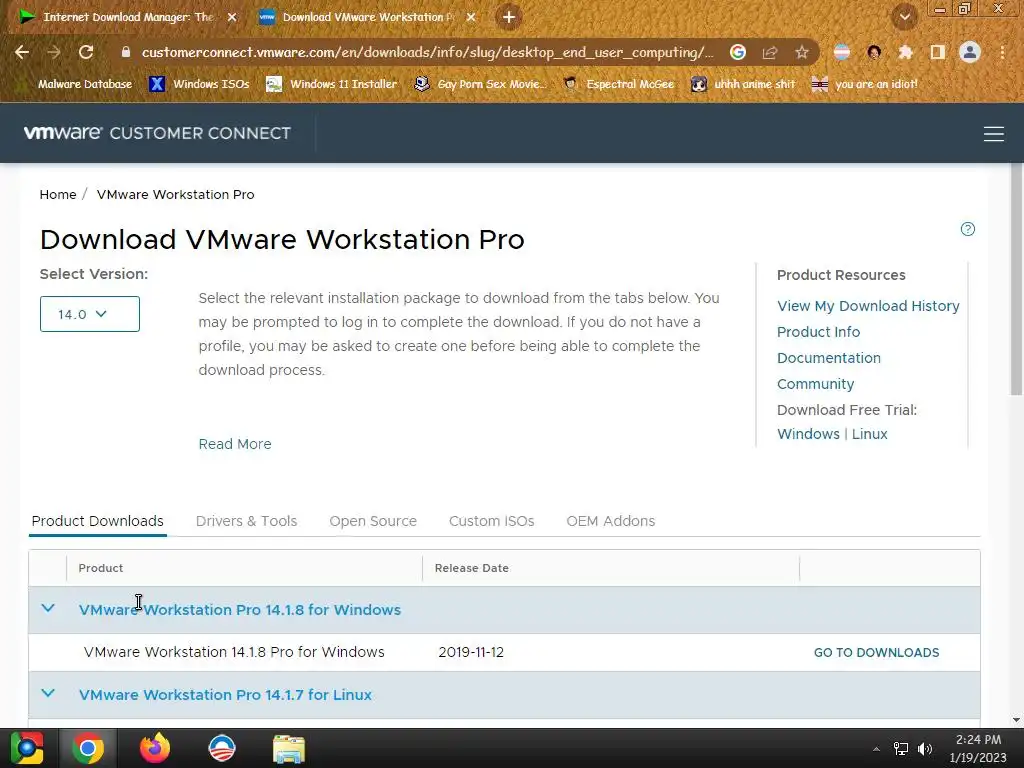Switch to the Custom ISOs tab
This screenshot has height=768, width=1024.
tap(491, 521)
